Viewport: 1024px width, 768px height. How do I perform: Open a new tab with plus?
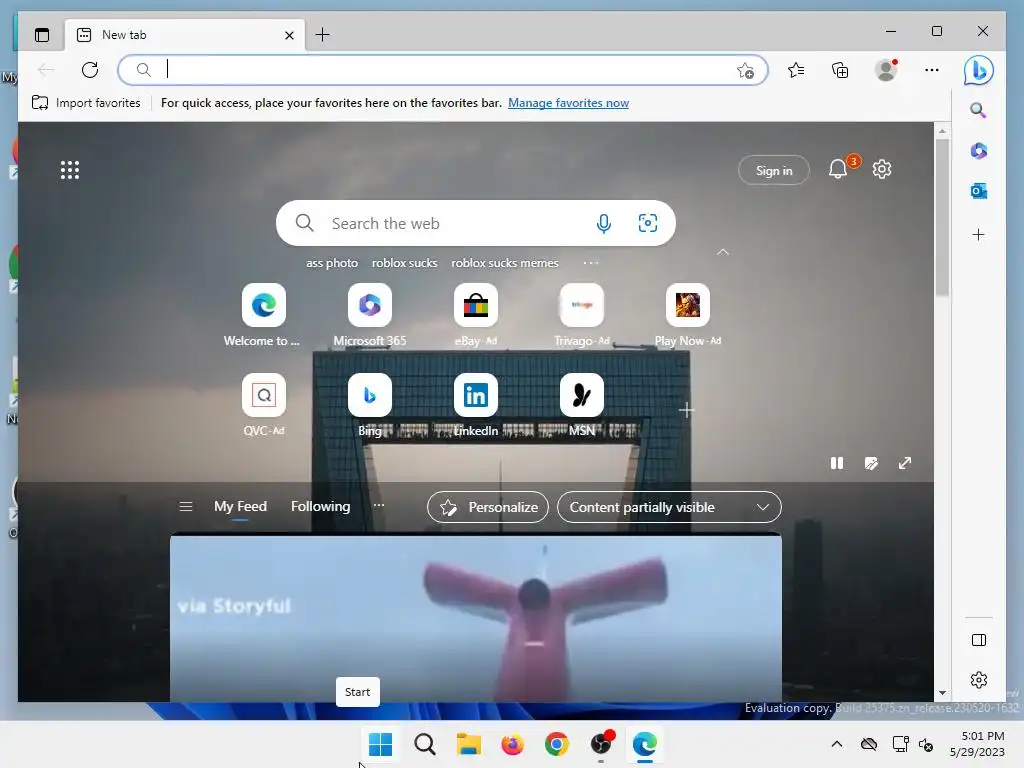click(323, 35)
